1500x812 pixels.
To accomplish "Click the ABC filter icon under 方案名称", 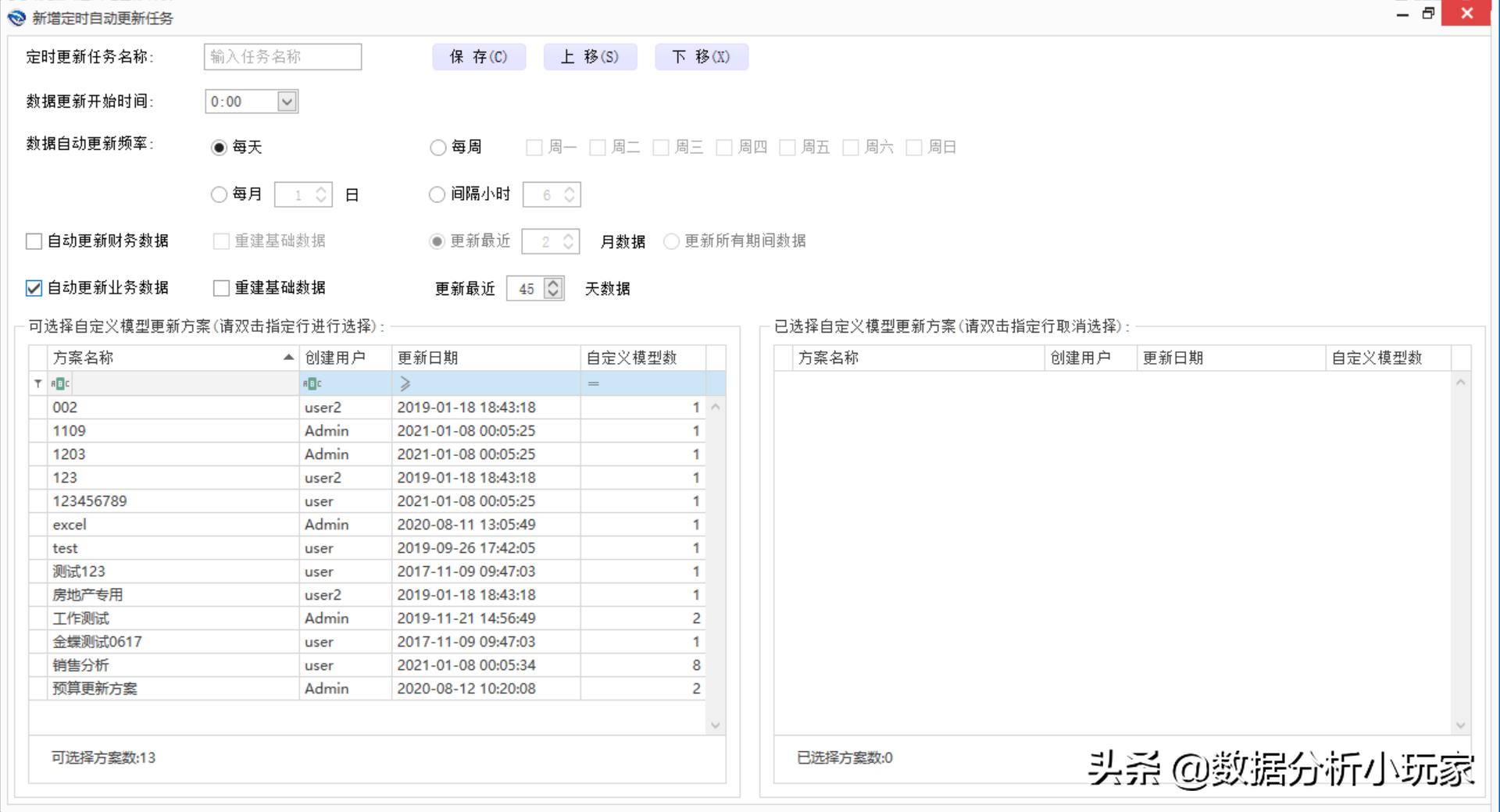I will (x=60, y=383).
